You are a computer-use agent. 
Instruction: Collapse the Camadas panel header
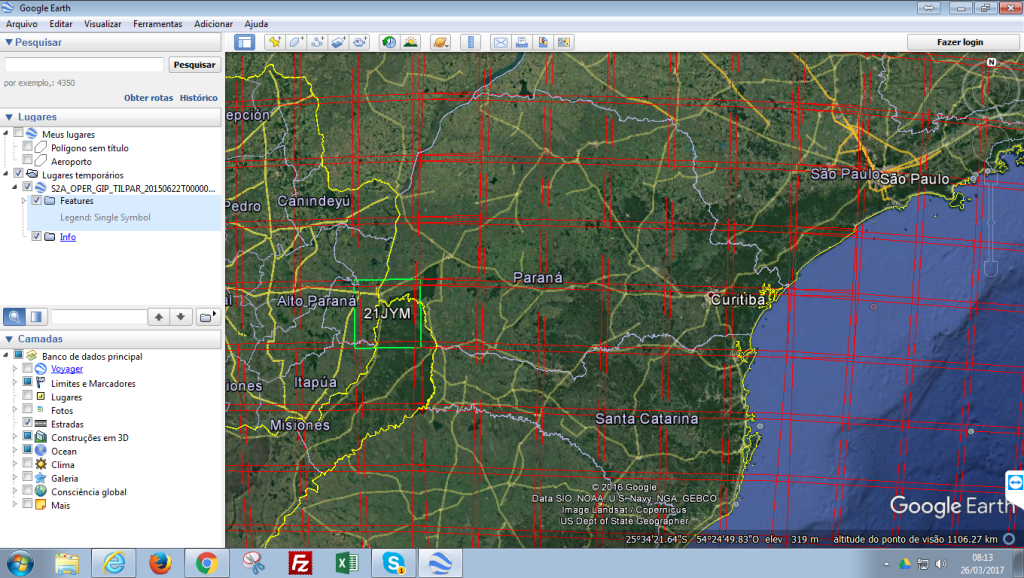coord(10,339)
